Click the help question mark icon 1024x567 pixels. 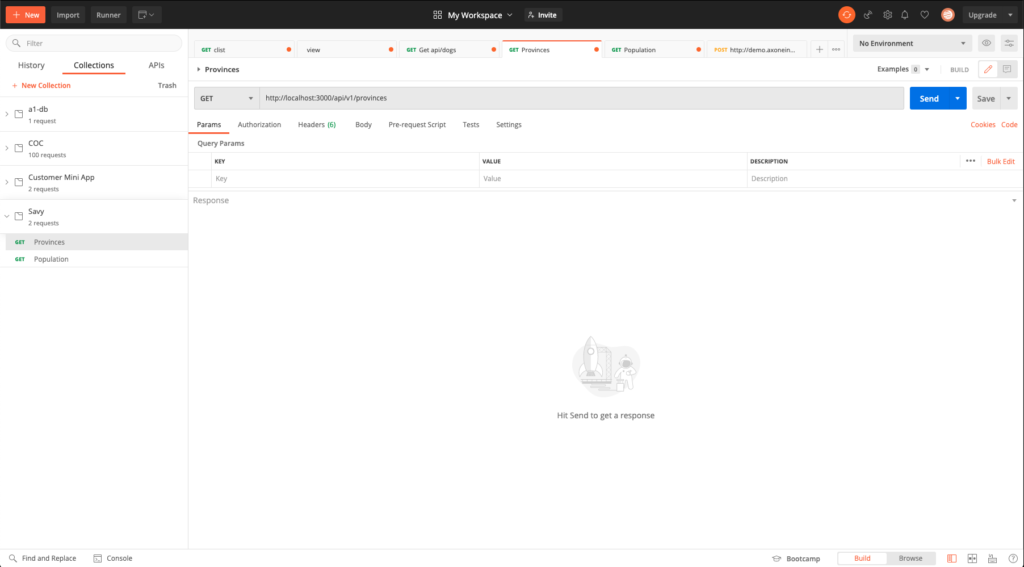click(1013, 558)
